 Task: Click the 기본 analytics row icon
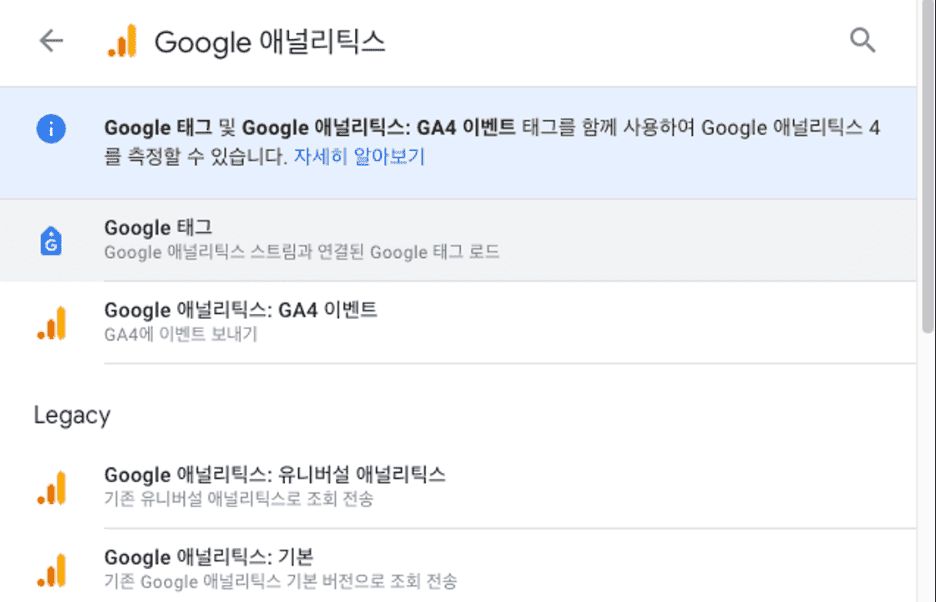click(50, 569)
